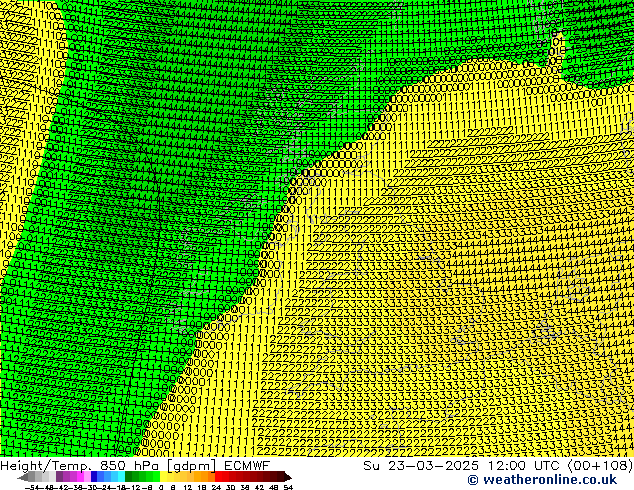Click the '-54' value on the color scale
Screen dimensions: 634x490
click(34, 487)
